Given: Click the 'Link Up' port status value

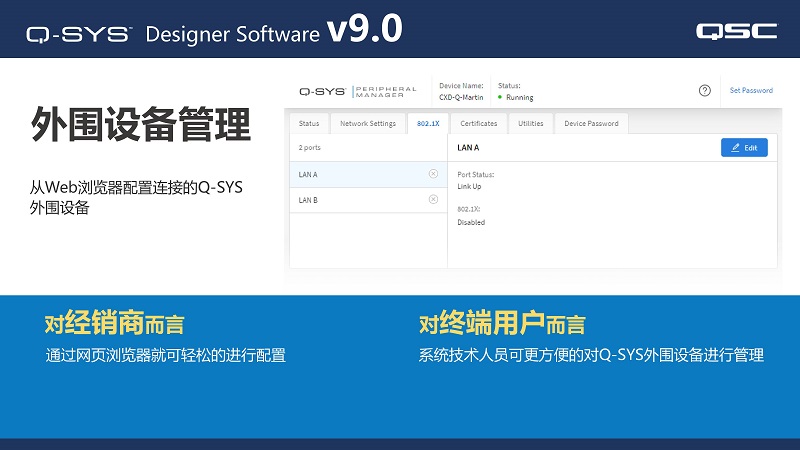Looking at the screenshot, I should (469, 187).
